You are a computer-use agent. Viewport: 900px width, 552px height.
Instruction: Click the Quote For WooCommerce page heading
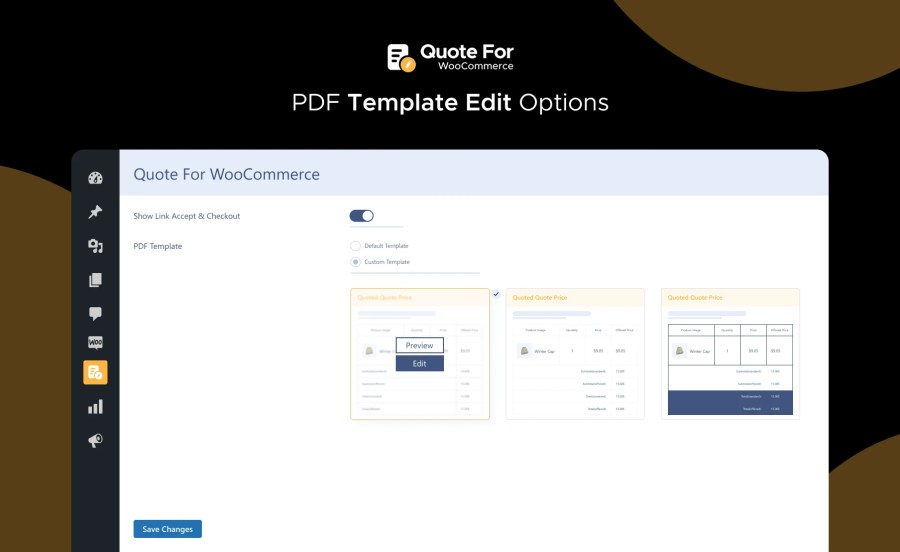(227, 174)
